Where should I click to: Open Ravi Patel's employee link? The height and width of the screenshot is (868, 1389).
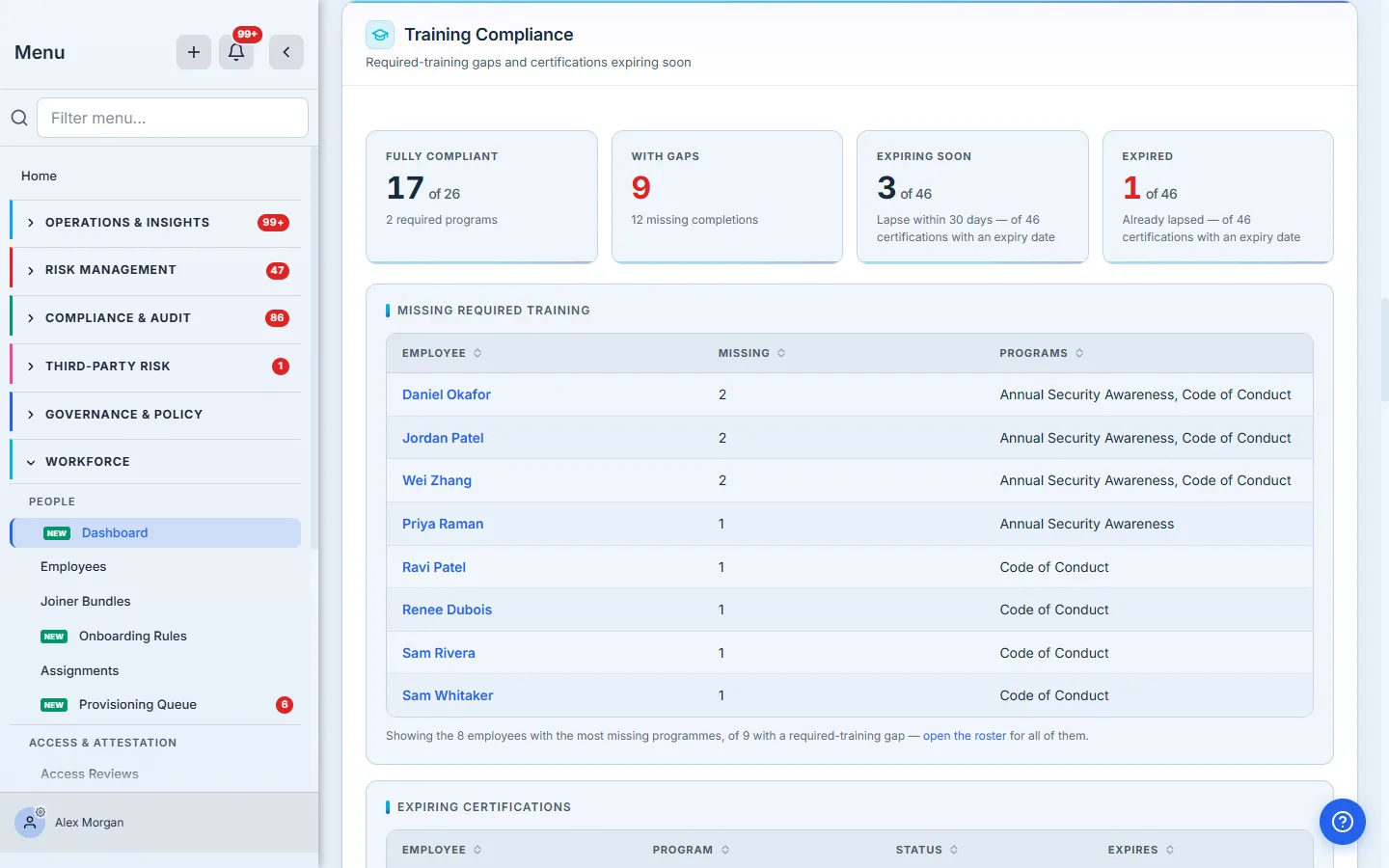(434, 567)
